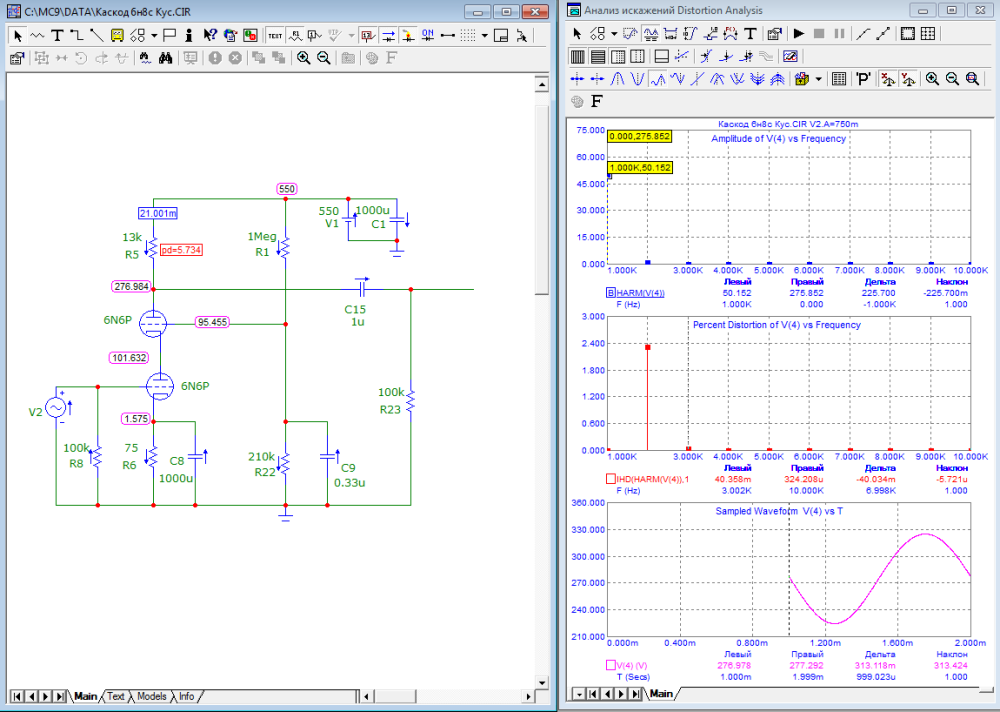
Task: Toggle the HARM(V(4)) curve selector box
Action: pos(610,293)
